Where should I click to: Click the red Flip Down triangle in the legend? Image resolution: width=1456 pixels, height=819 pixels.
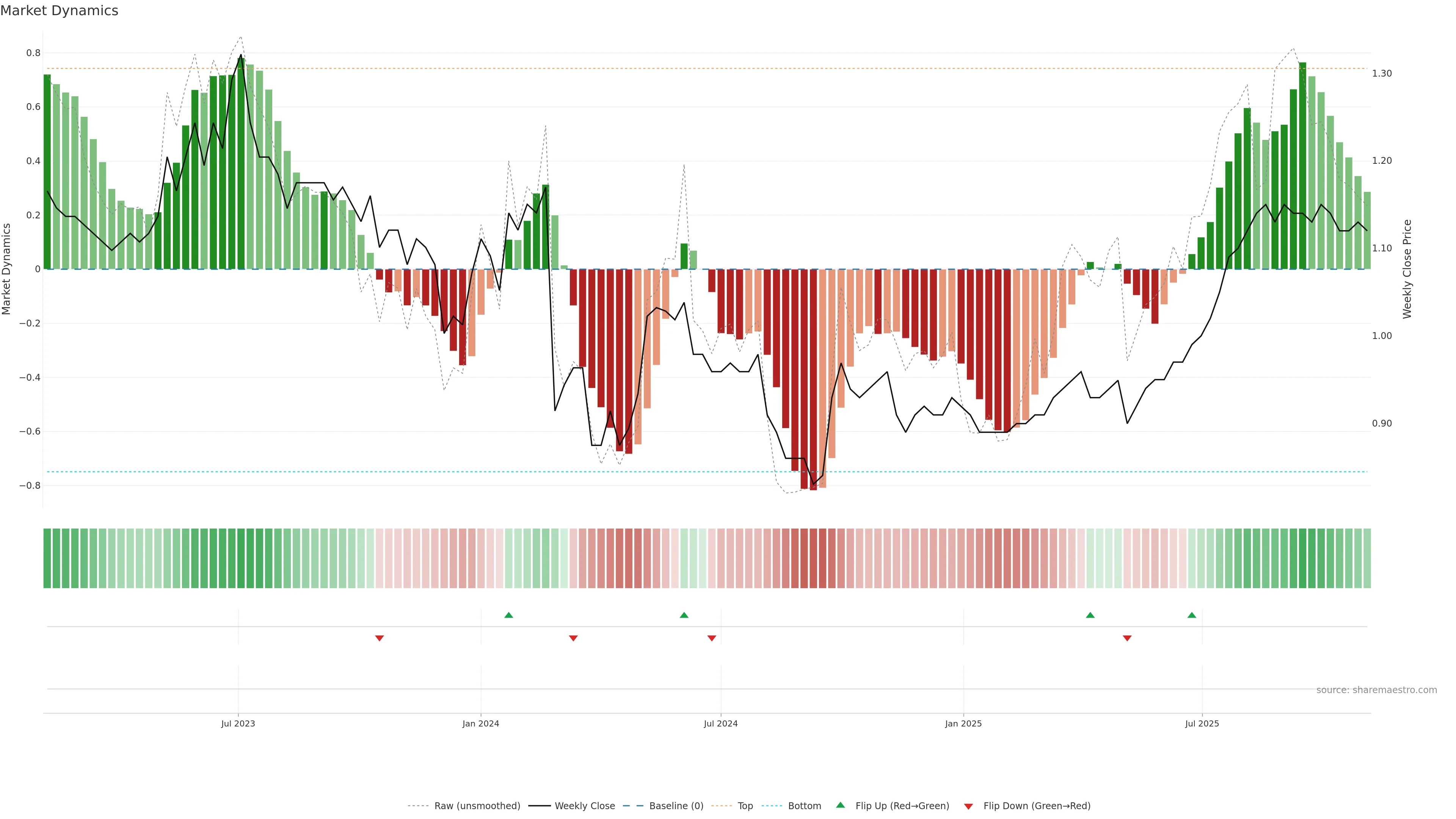(968, 806)
